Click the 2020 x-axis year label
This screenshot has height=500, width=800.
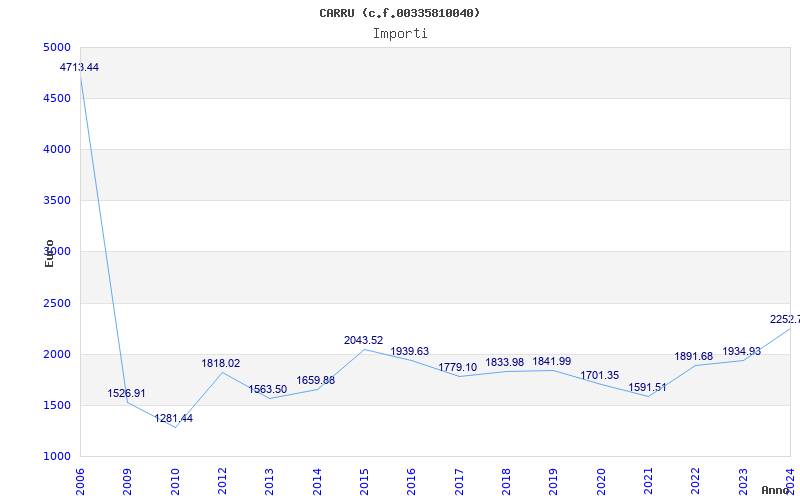[x=601, y=482]
